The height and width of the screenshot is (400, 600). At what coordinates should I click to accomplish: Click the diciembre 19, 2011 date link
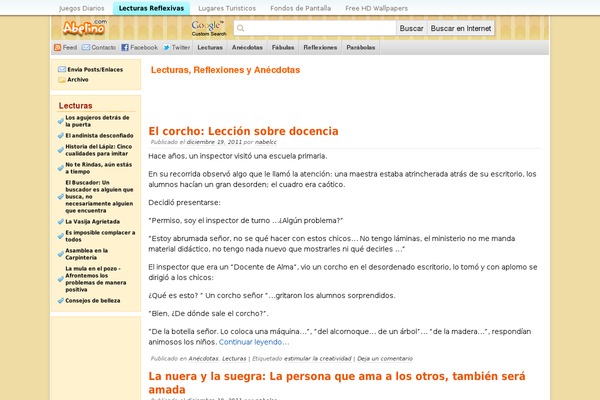[x=214, y=142]
